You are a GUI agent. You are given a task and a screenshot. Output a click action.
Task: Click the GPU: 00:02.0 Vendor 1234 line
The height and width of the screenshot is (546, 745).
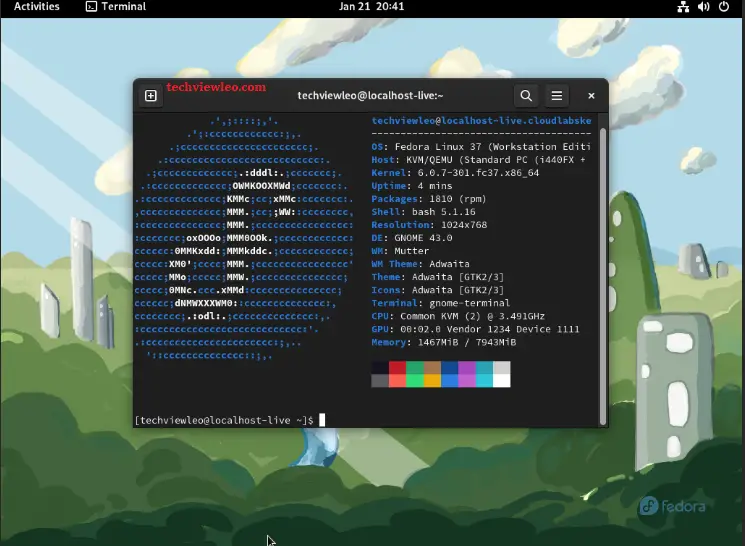pyautogui.click(x=475, y=329)
